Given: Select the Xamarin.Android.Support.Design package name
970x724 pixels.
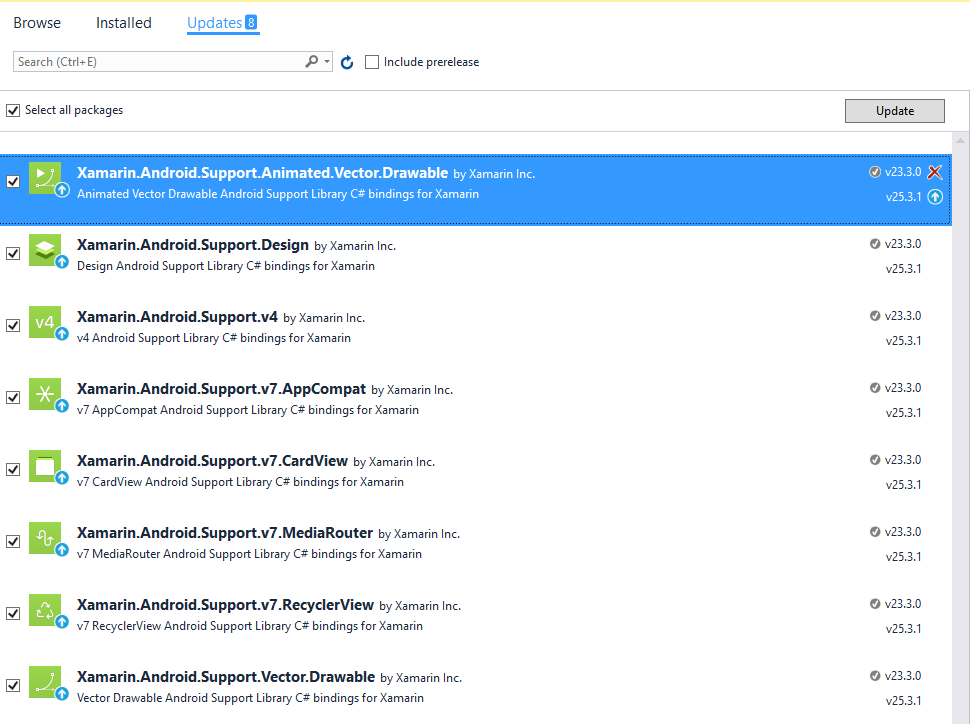Looking at the screenshot, I should coord(192,245).
